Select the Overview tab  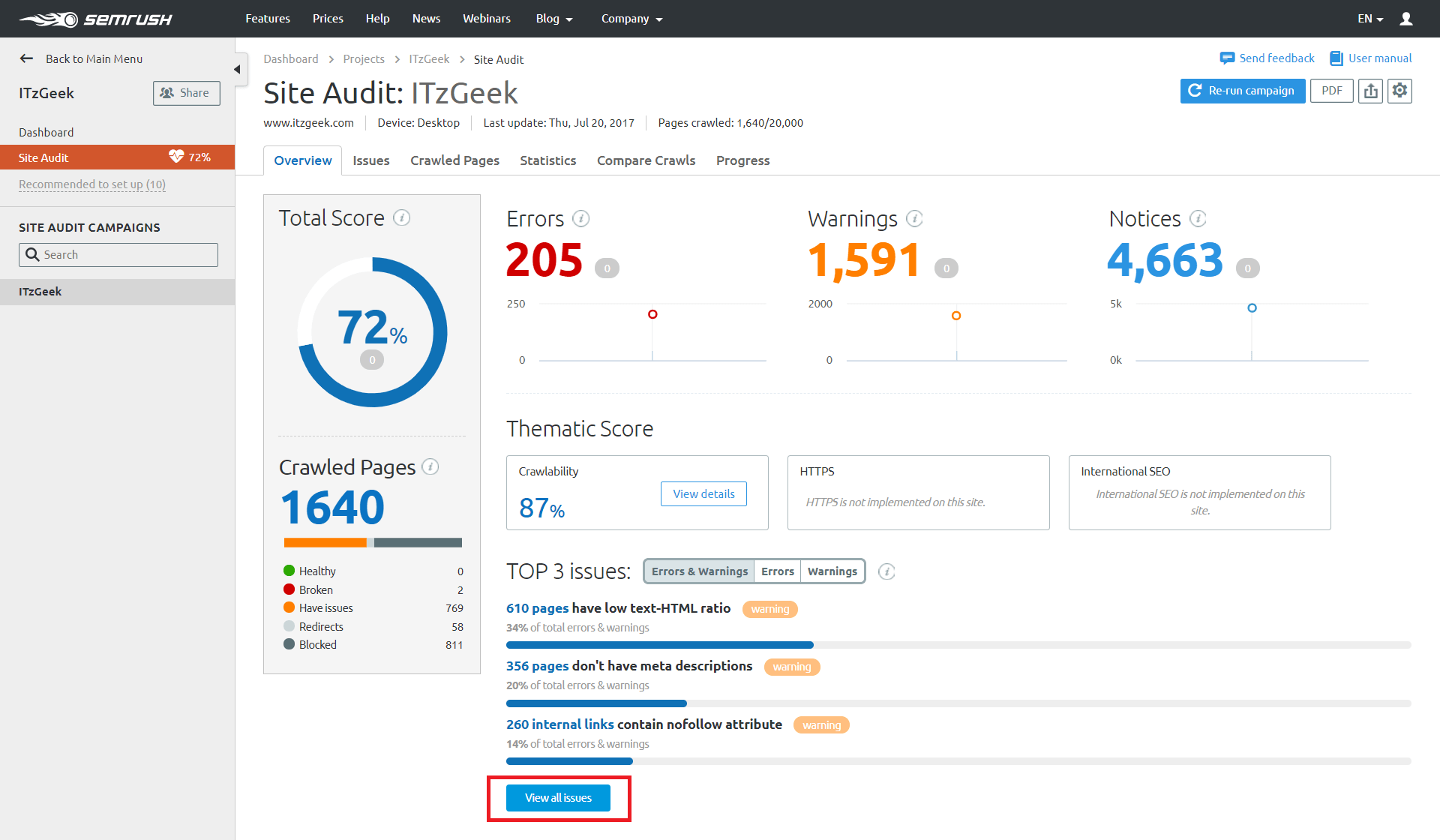[x=303, y=160]
